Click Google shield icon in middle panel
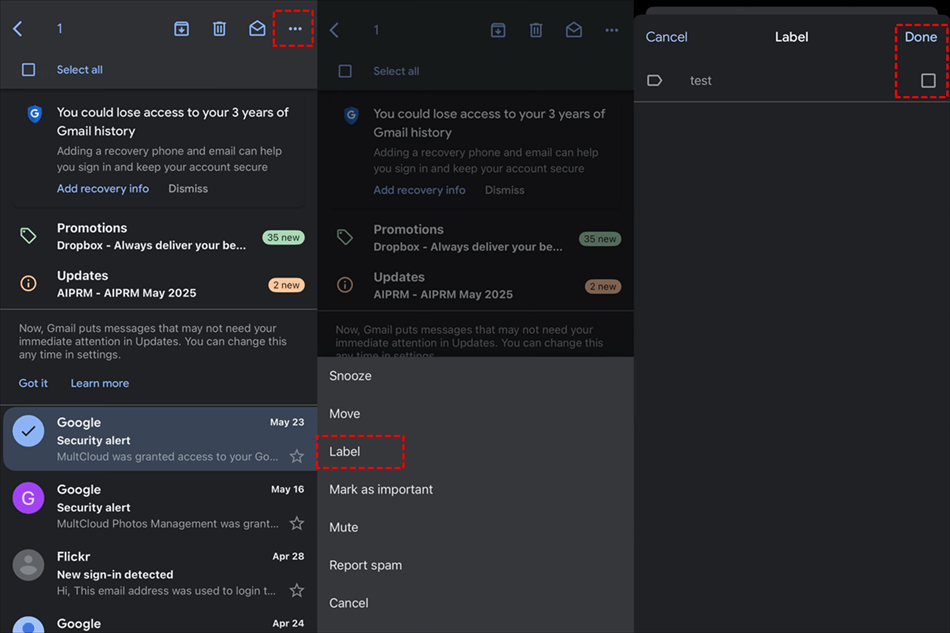Viewport: 950px width, 633px height. pos(351,115)
